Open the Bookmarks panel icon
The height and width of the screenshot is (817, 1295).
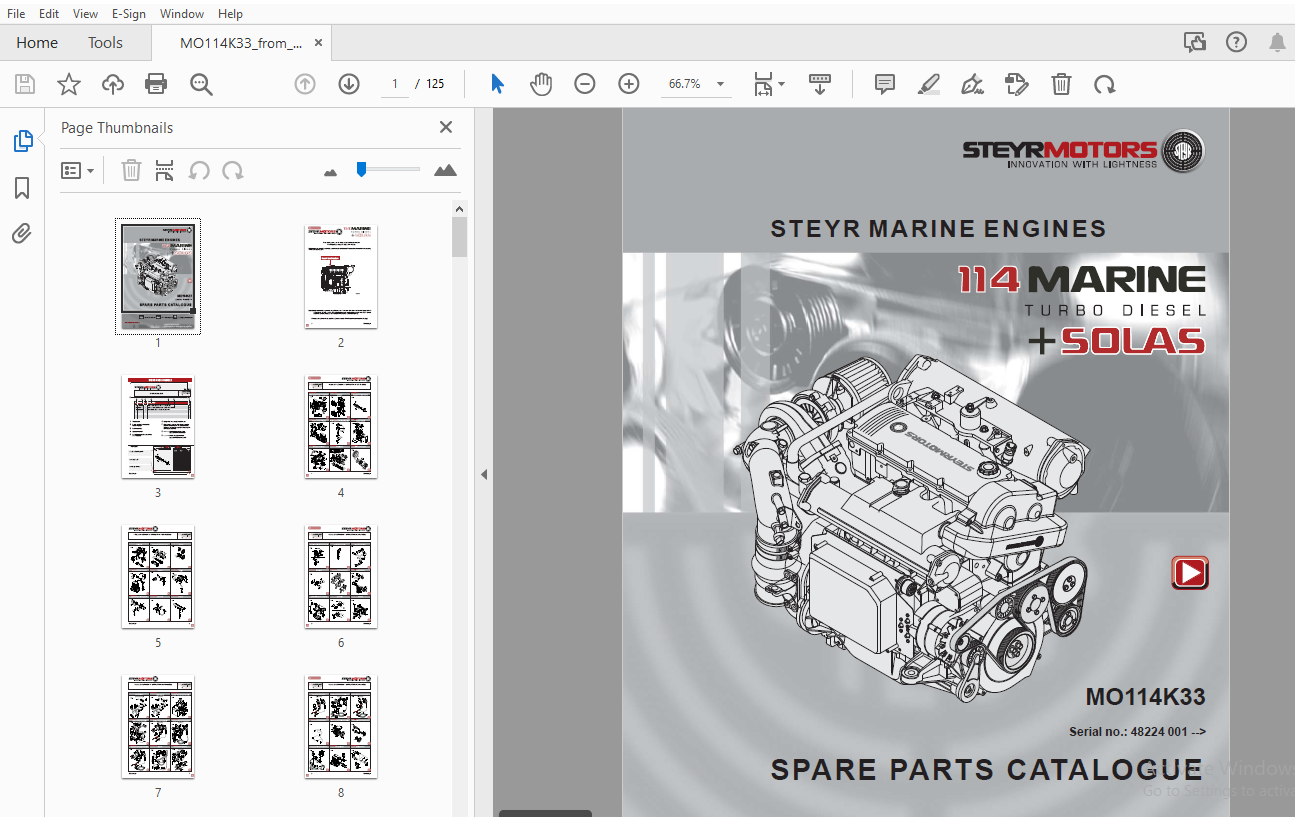click(x=22, y=188)
